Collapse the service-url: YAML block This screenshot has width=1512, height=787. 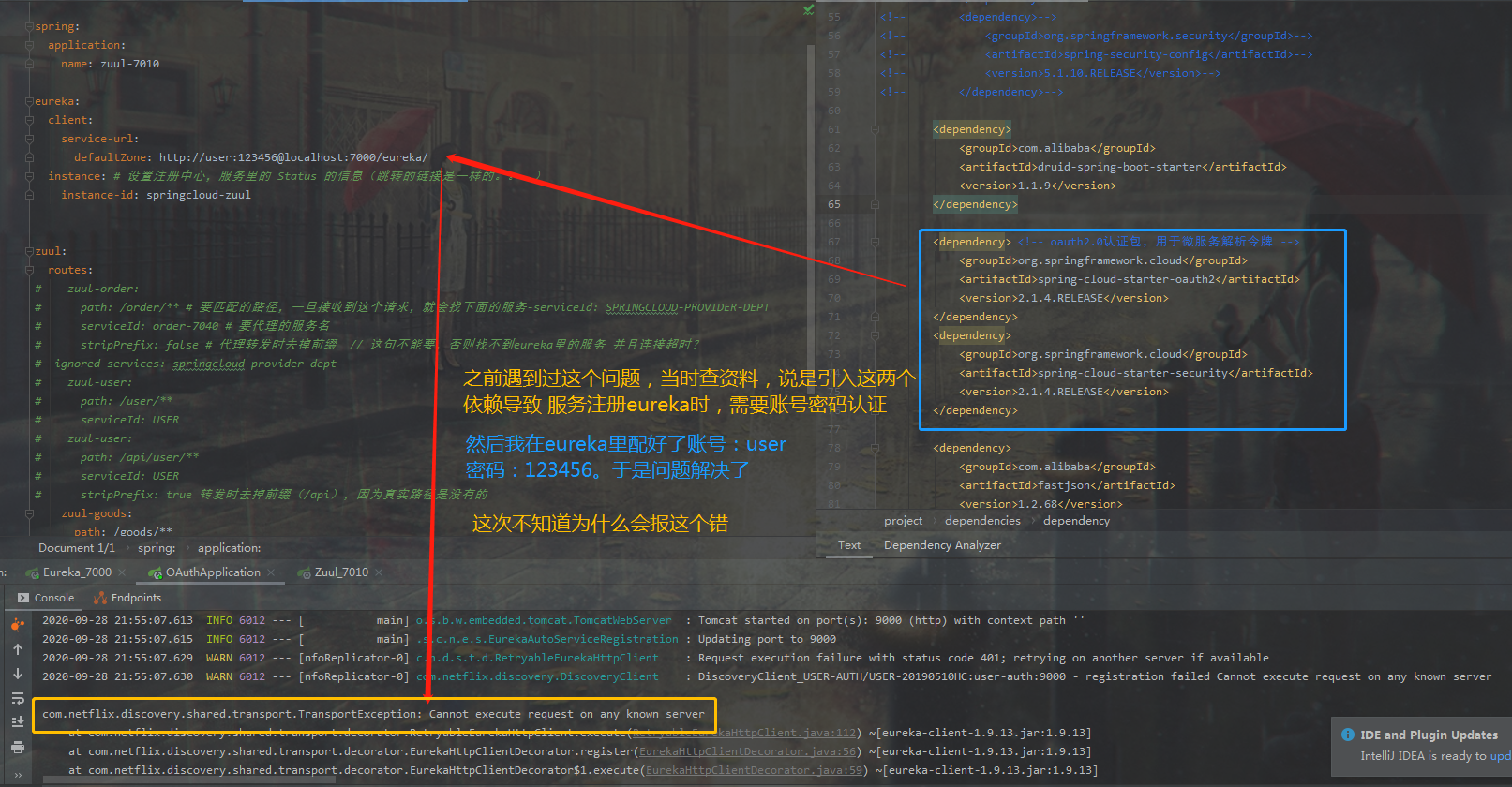pos(29,139)
